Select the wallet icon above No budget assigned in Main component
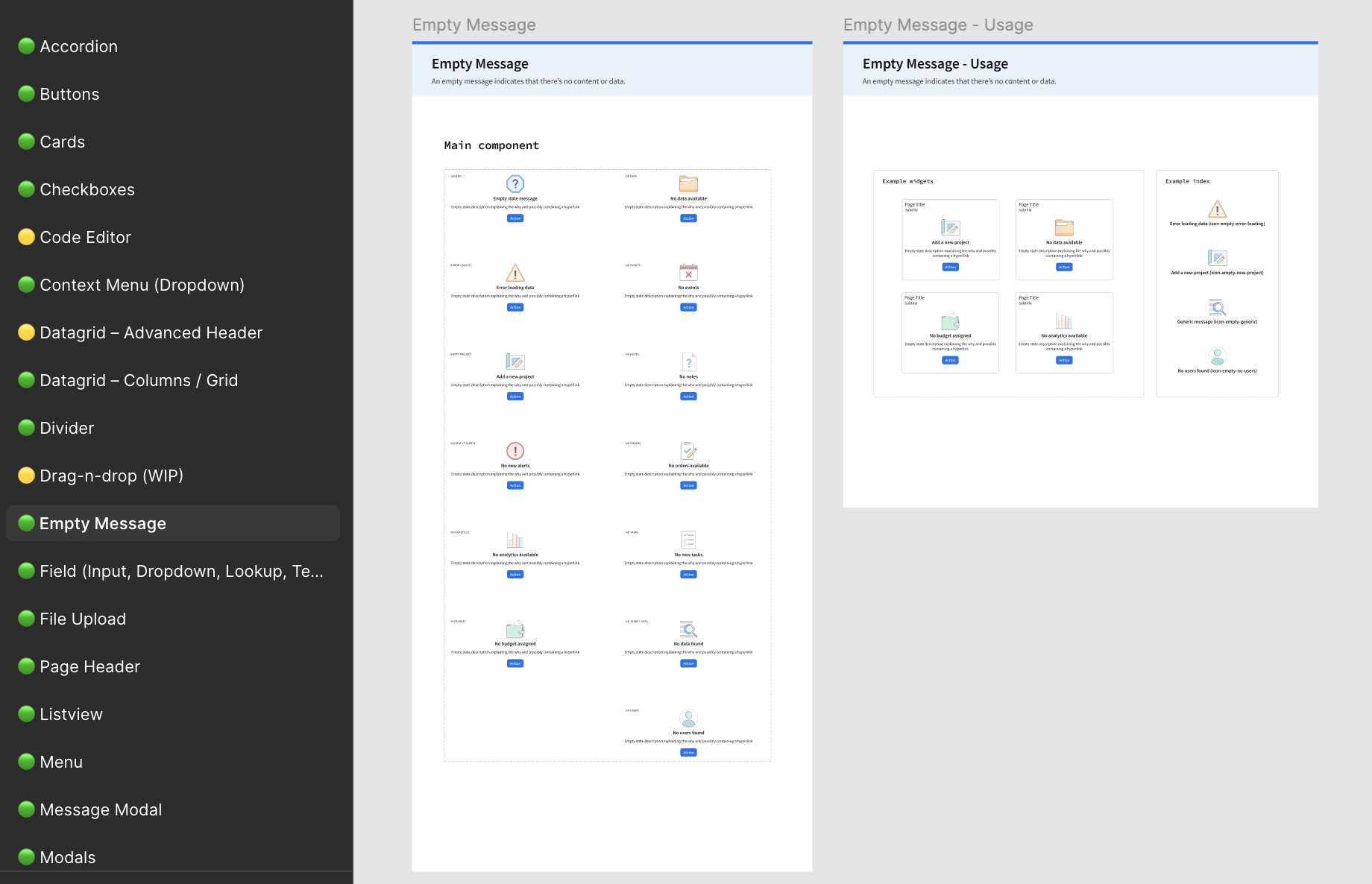The height and width of the screenshot is (884, 1372). (x=515, y=629)
